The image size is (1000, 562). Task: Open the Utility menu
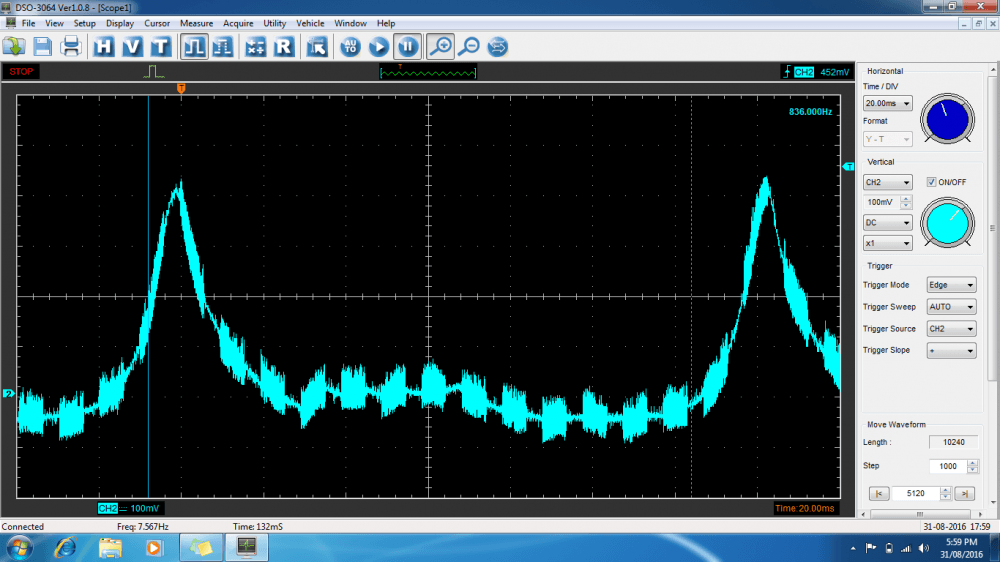(x=274, y=23)
